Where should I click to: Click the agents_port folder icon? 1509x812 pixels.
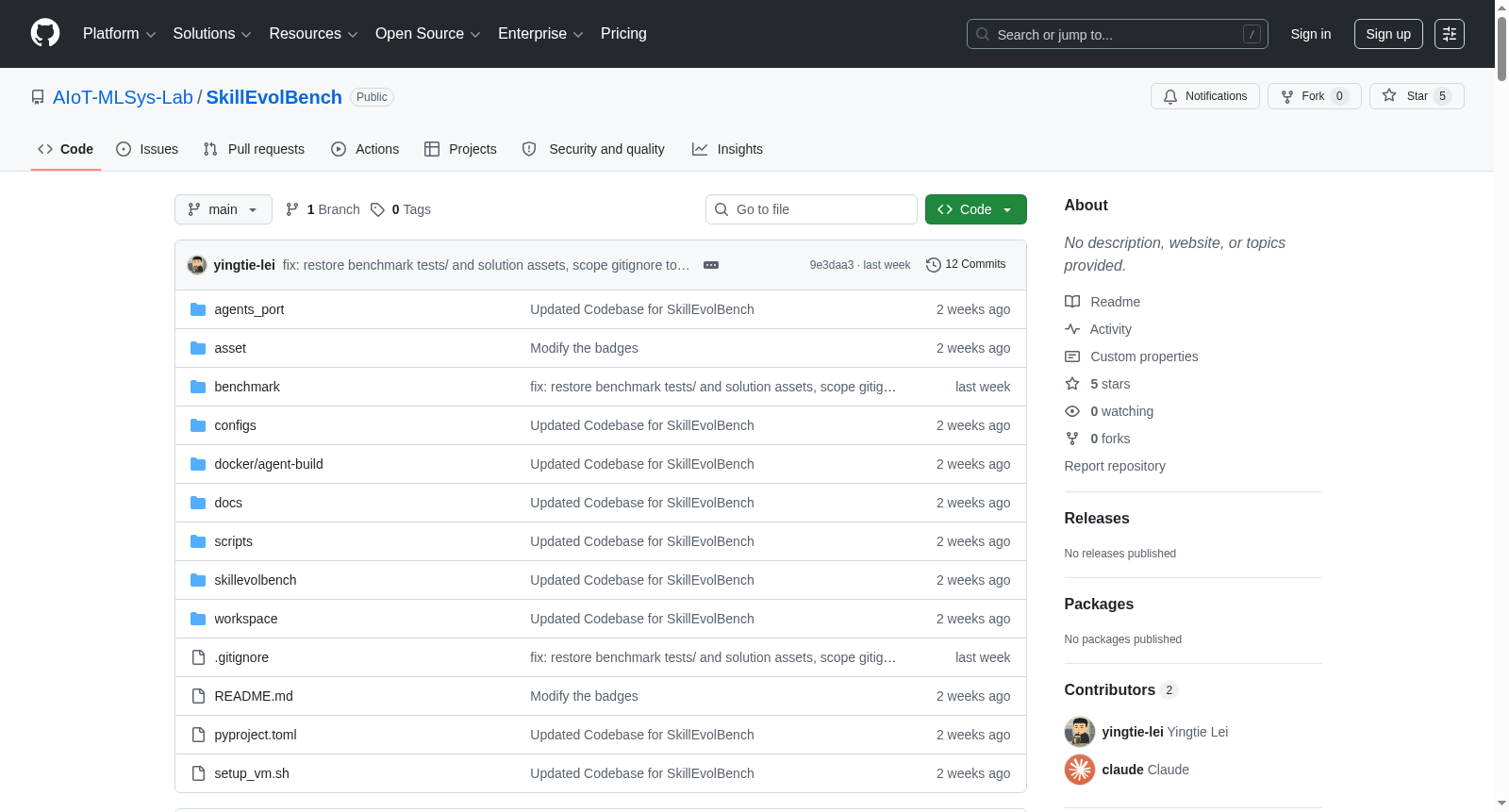[198, 309]
